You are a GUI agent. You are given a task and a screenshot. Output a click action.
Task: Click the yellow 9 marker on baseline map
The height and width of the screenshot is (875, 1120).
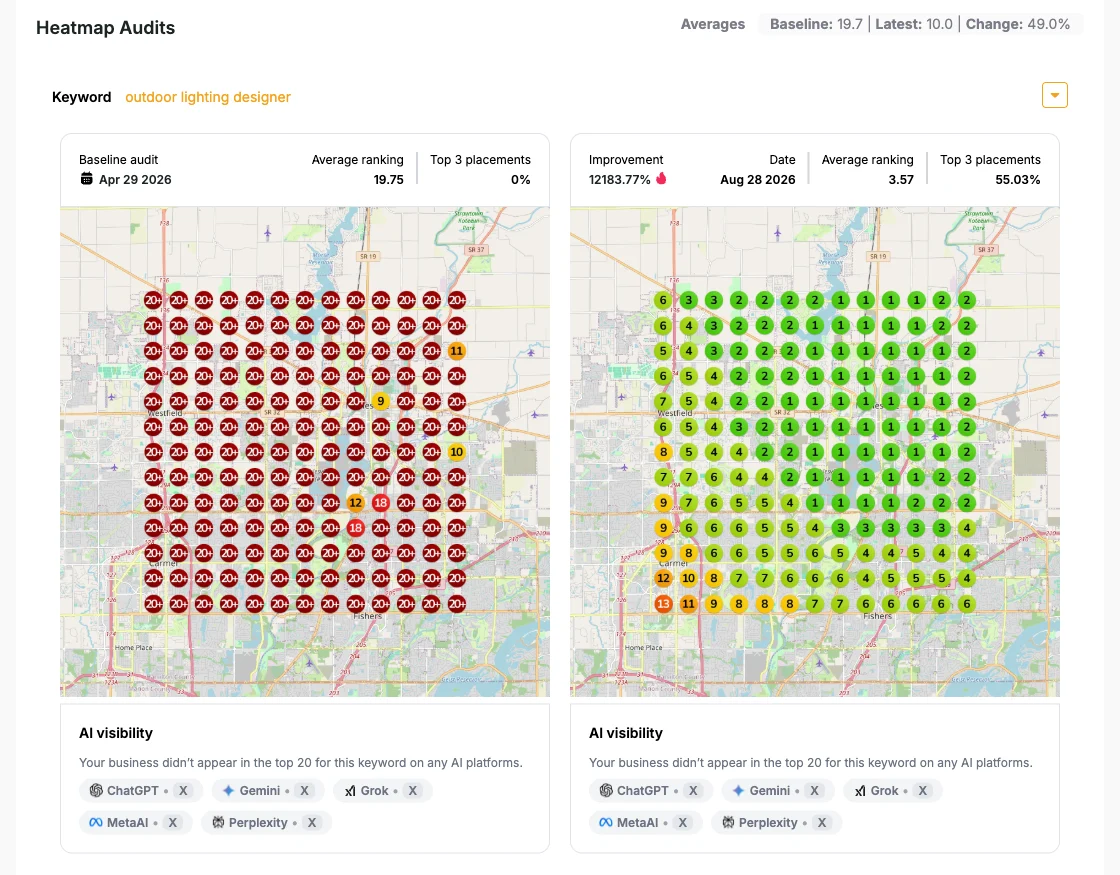click(381, 401)
